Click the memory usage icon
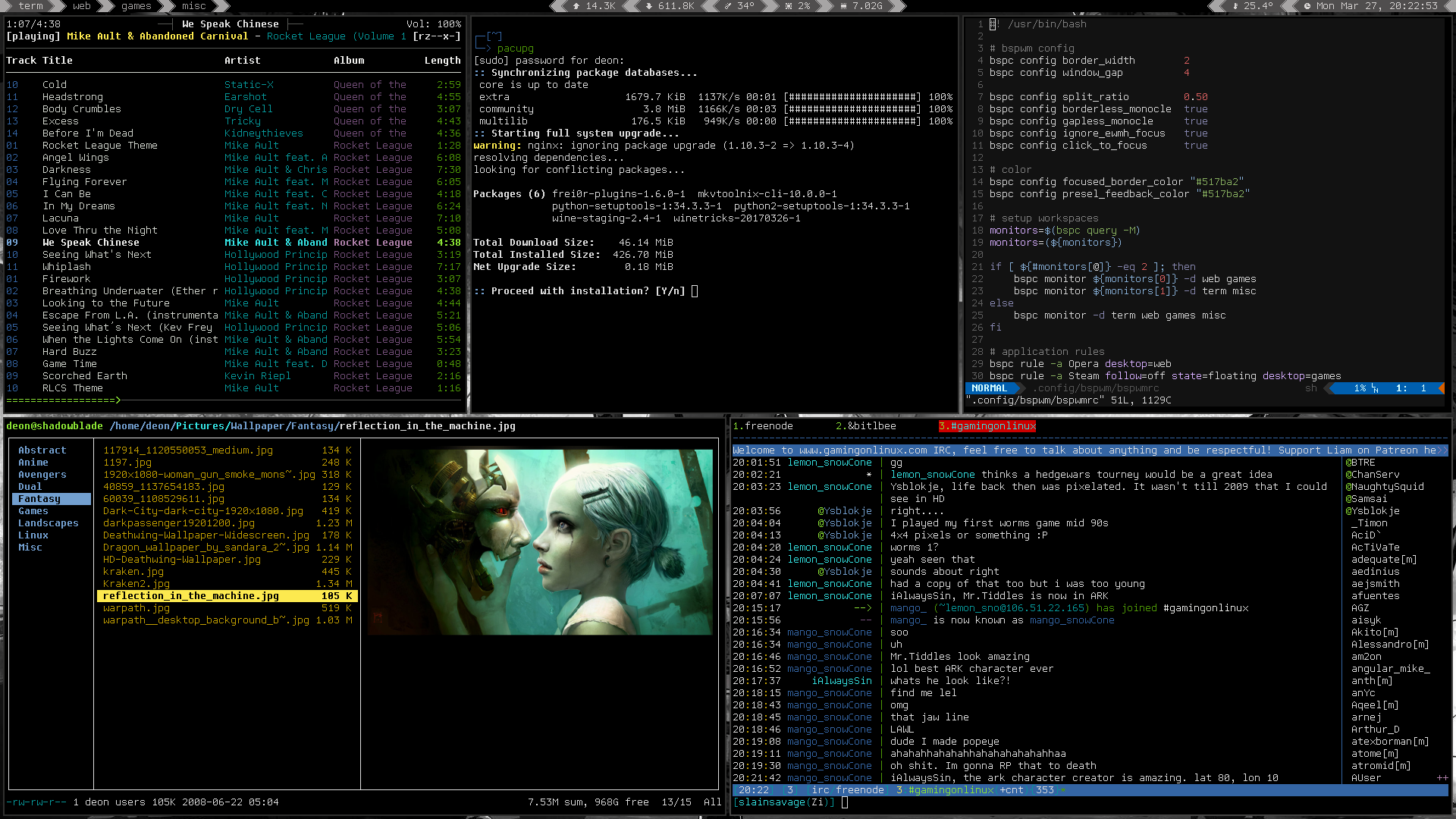 (843, 6)
